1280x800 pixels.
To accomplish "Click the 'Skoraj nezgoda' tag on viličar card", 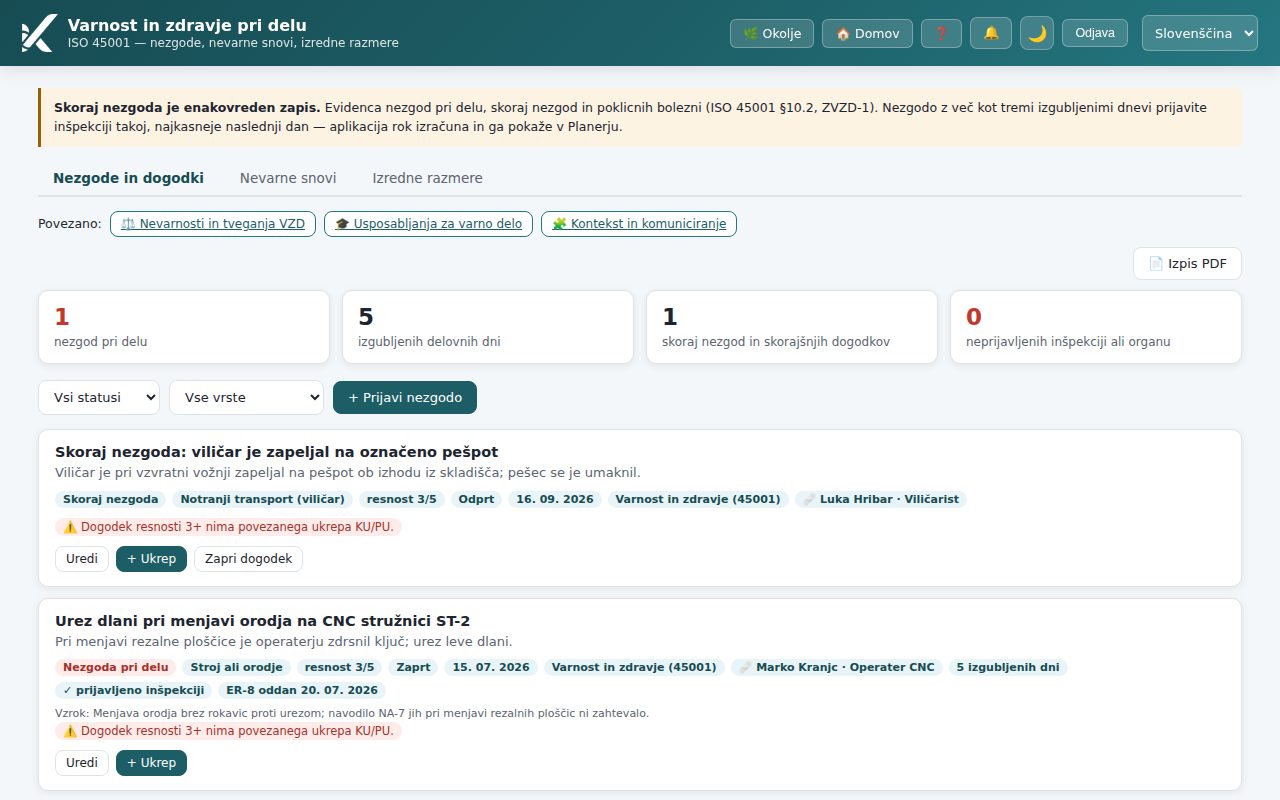I will point(111,499).
